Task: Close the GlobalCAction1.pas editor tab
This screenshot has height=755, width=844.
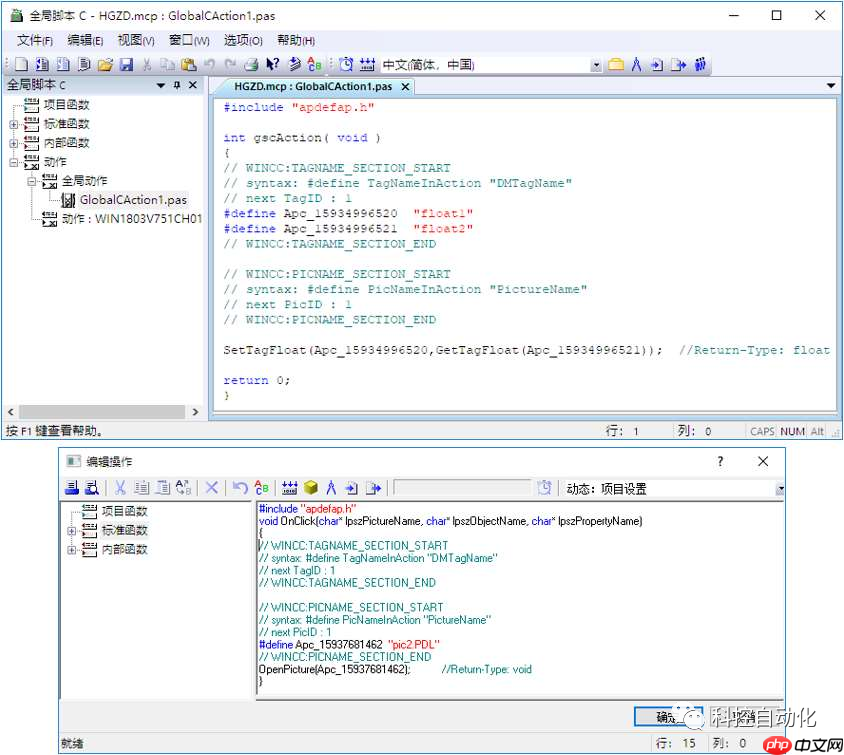Action: tap(404, 87)
